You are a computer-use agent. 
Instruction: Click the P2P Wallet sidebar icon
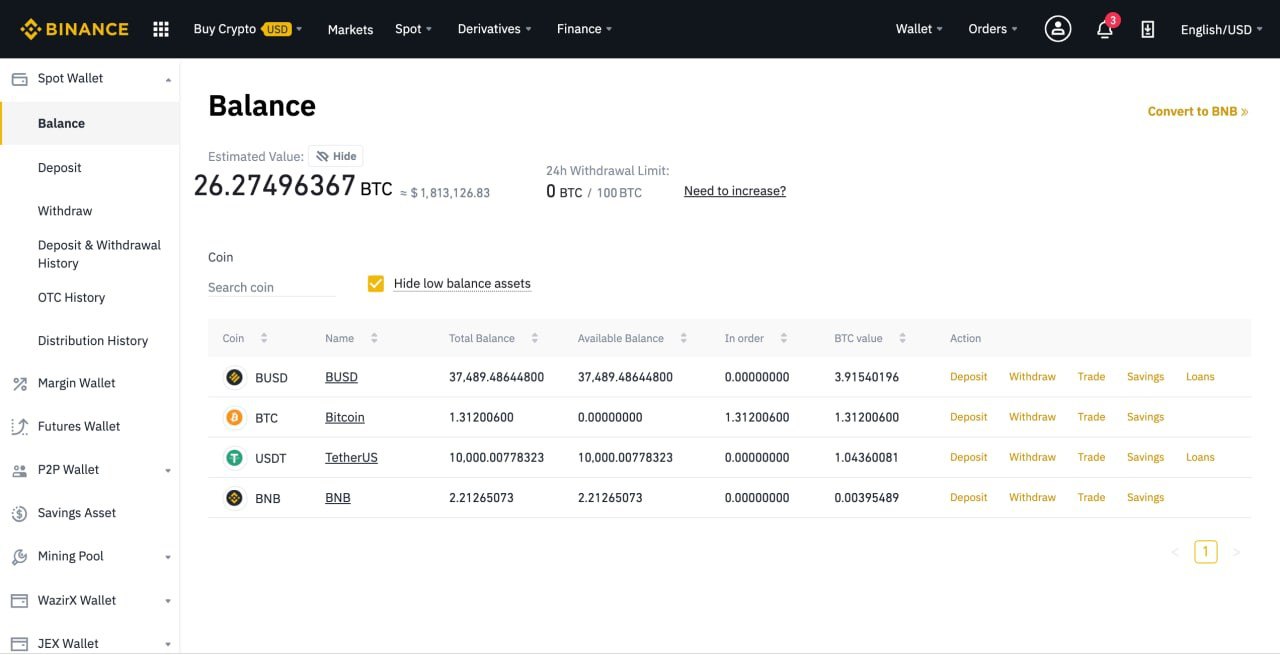19,469
